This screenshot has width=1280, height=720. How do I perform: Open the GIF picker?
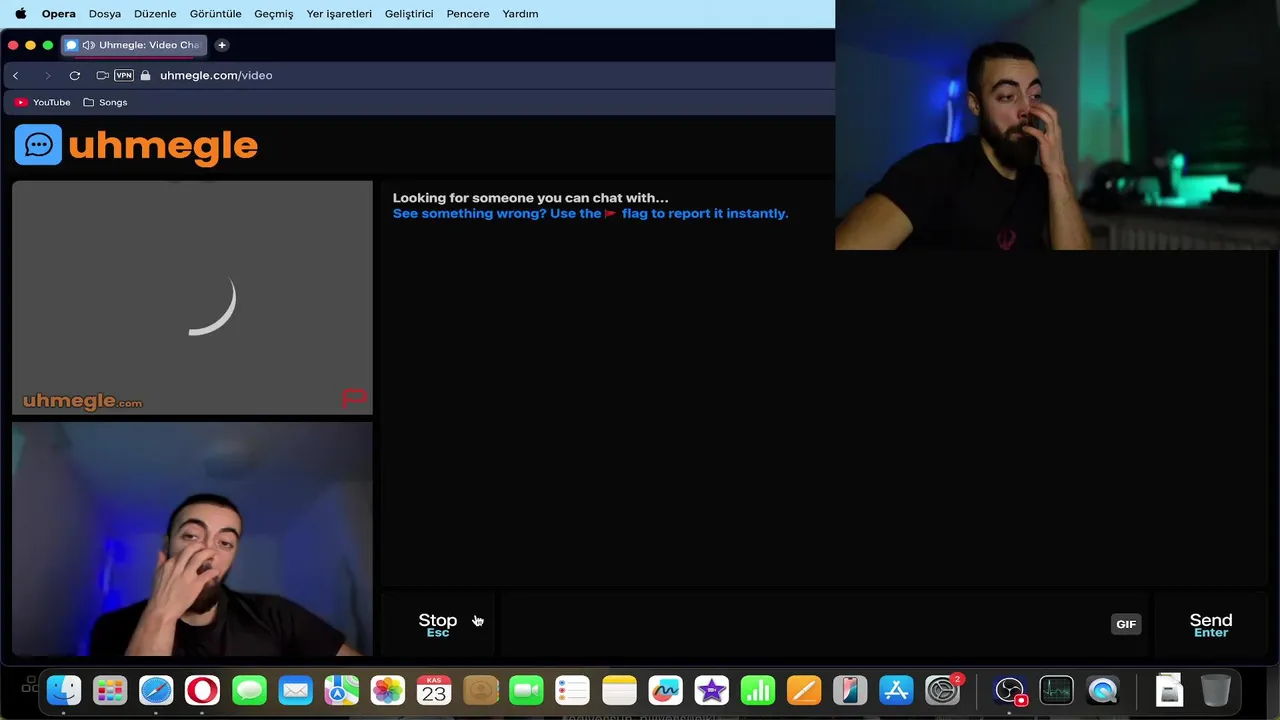(1126, 624)
